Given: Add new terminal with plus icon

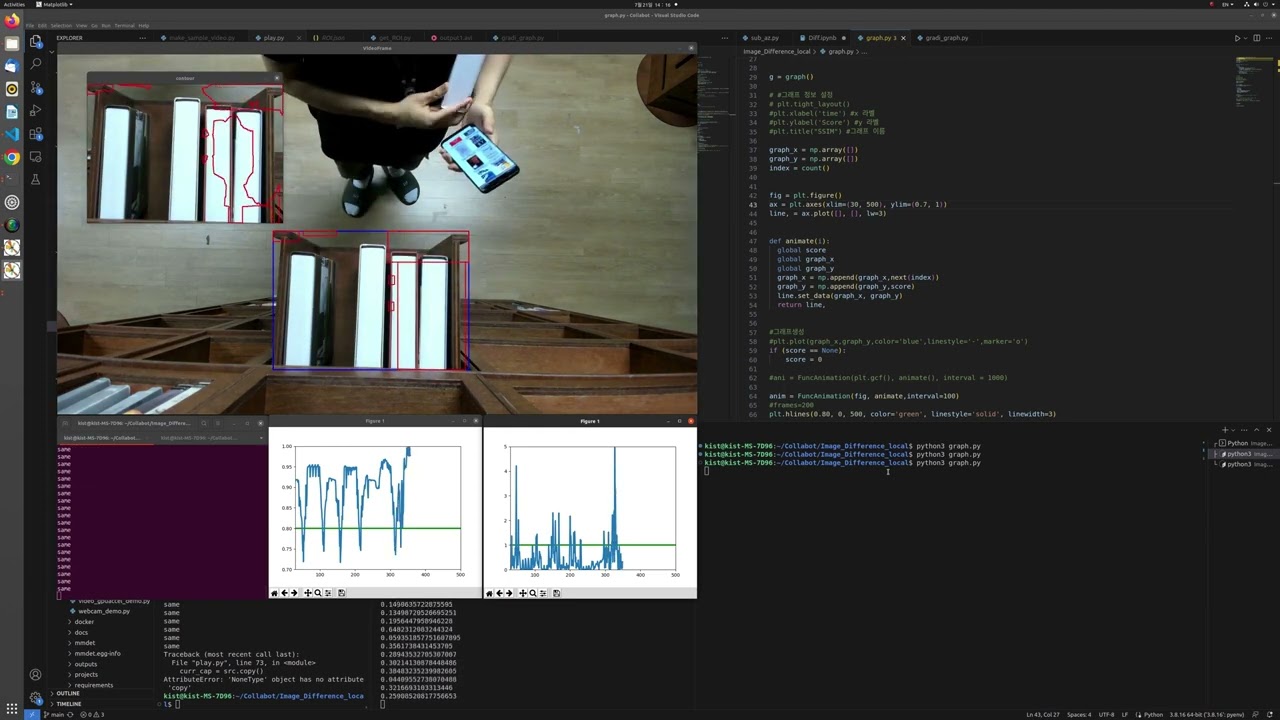Looking at the screenshot, I should 1225,430.
